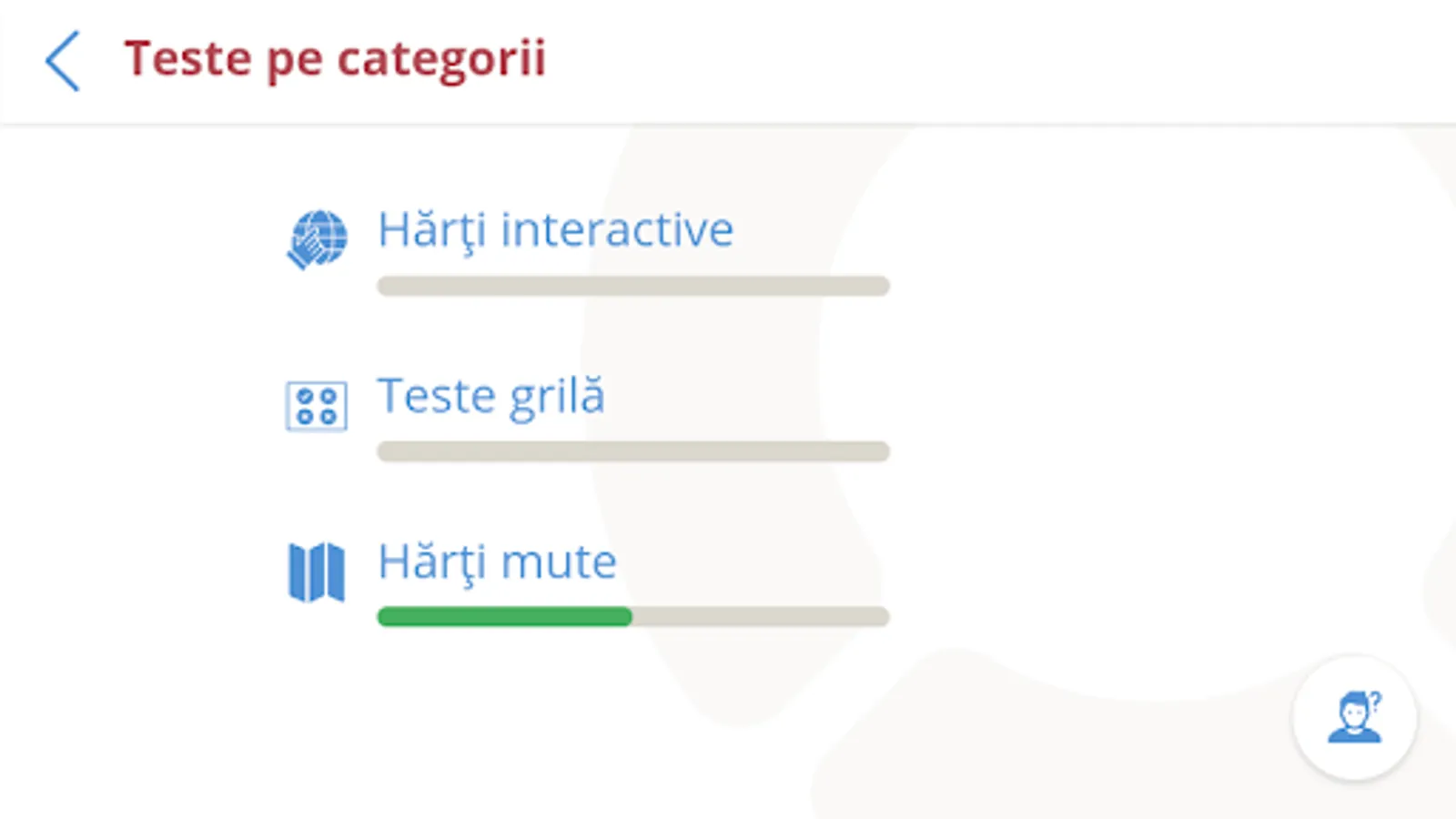This screenshot has height=819, width=1456.
Task: Click the word "categorii" in the header
Action: point(441,60)
